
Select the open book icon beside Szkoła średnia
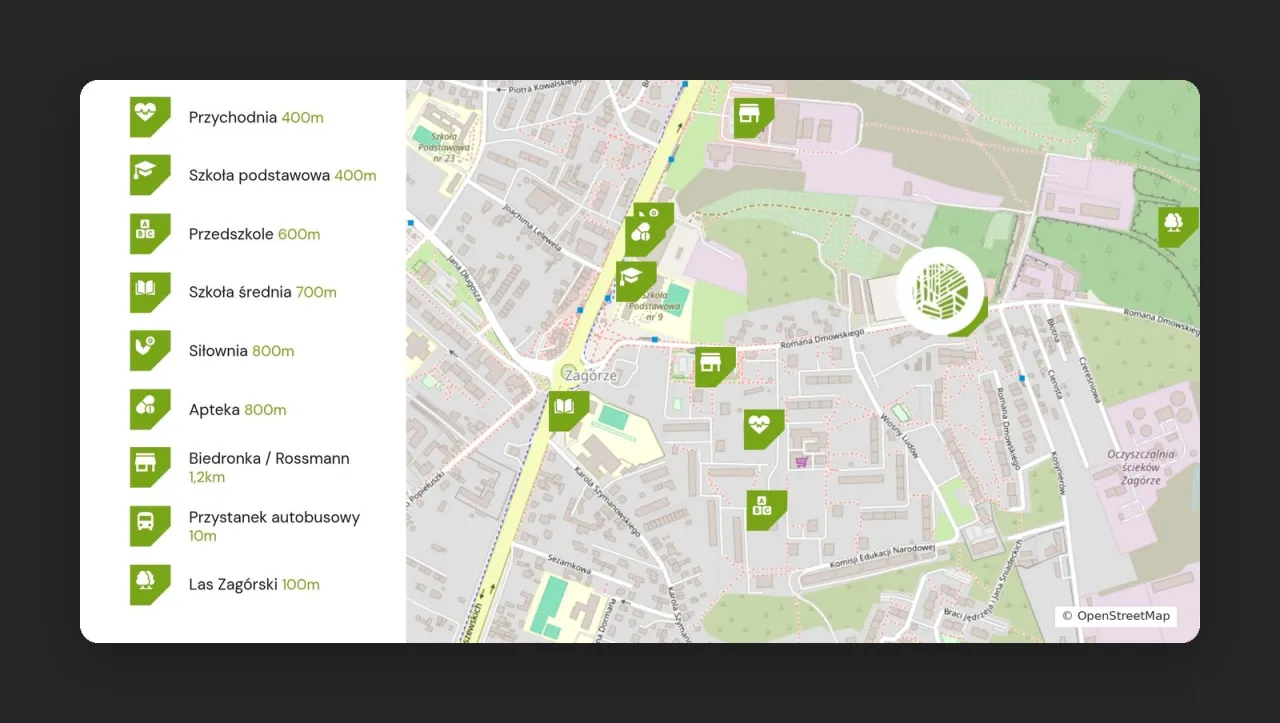coord(150,292)
